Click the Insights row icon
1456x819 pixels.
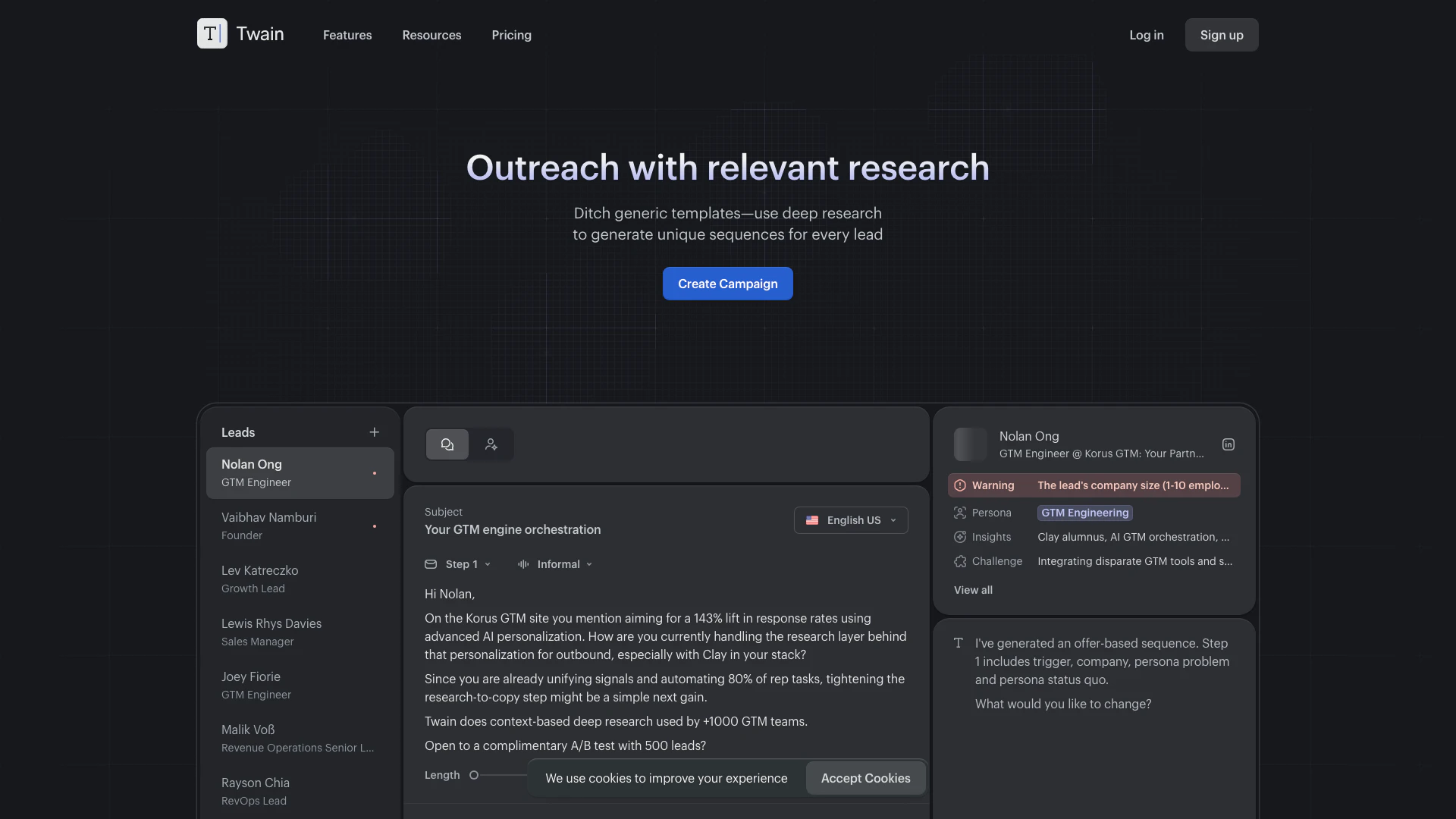click(x=960, y=537)
